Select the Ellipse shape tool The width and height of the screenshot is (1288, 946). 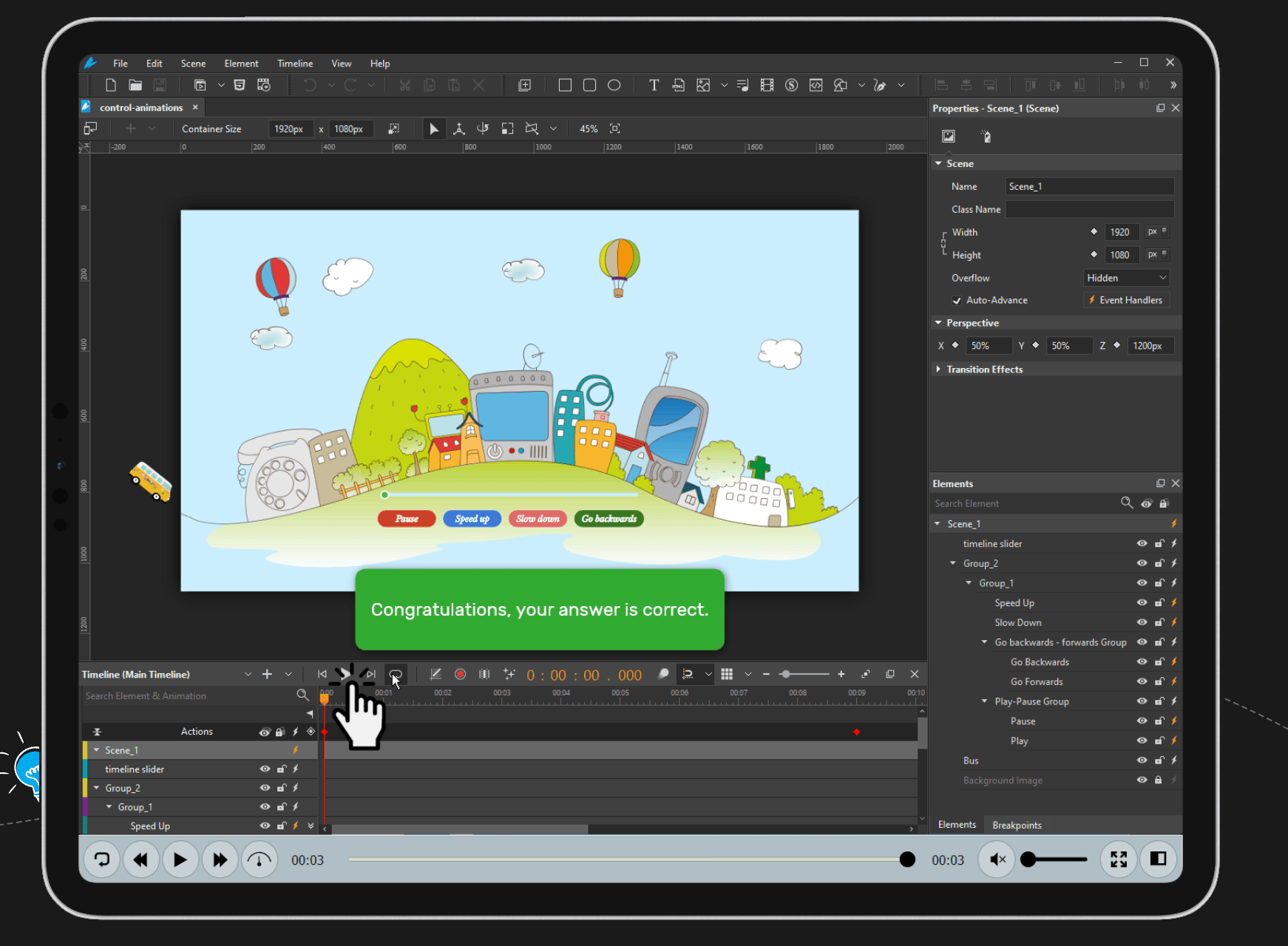(x=614, y=85)
